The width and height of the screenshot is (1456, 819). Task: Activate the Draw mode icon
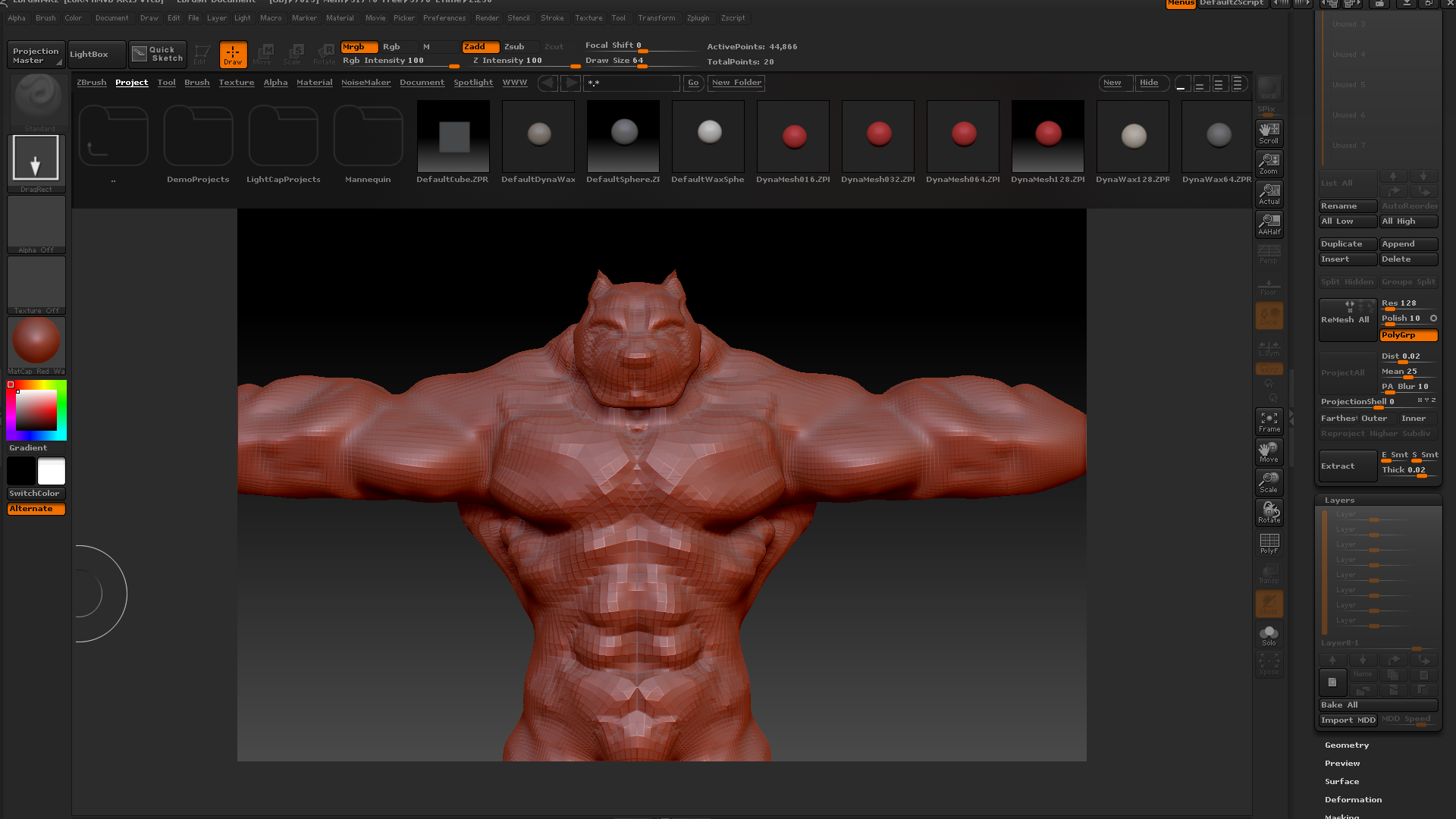coord(233,54)
